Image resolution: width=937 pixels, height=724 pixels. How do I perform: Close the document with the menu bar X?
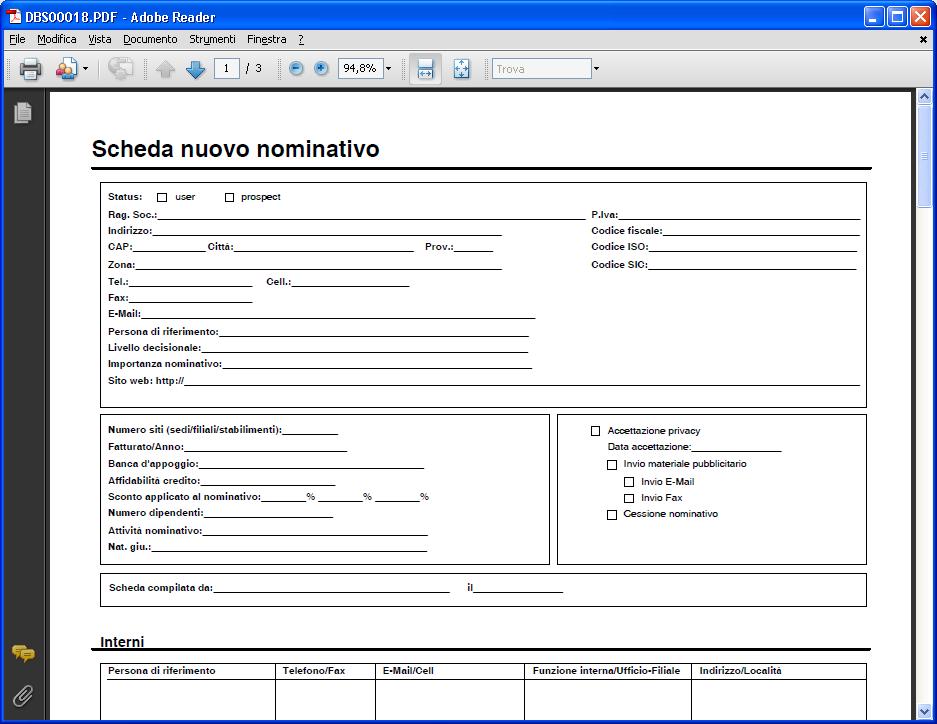pyautogui.click(x=923, y=39)
